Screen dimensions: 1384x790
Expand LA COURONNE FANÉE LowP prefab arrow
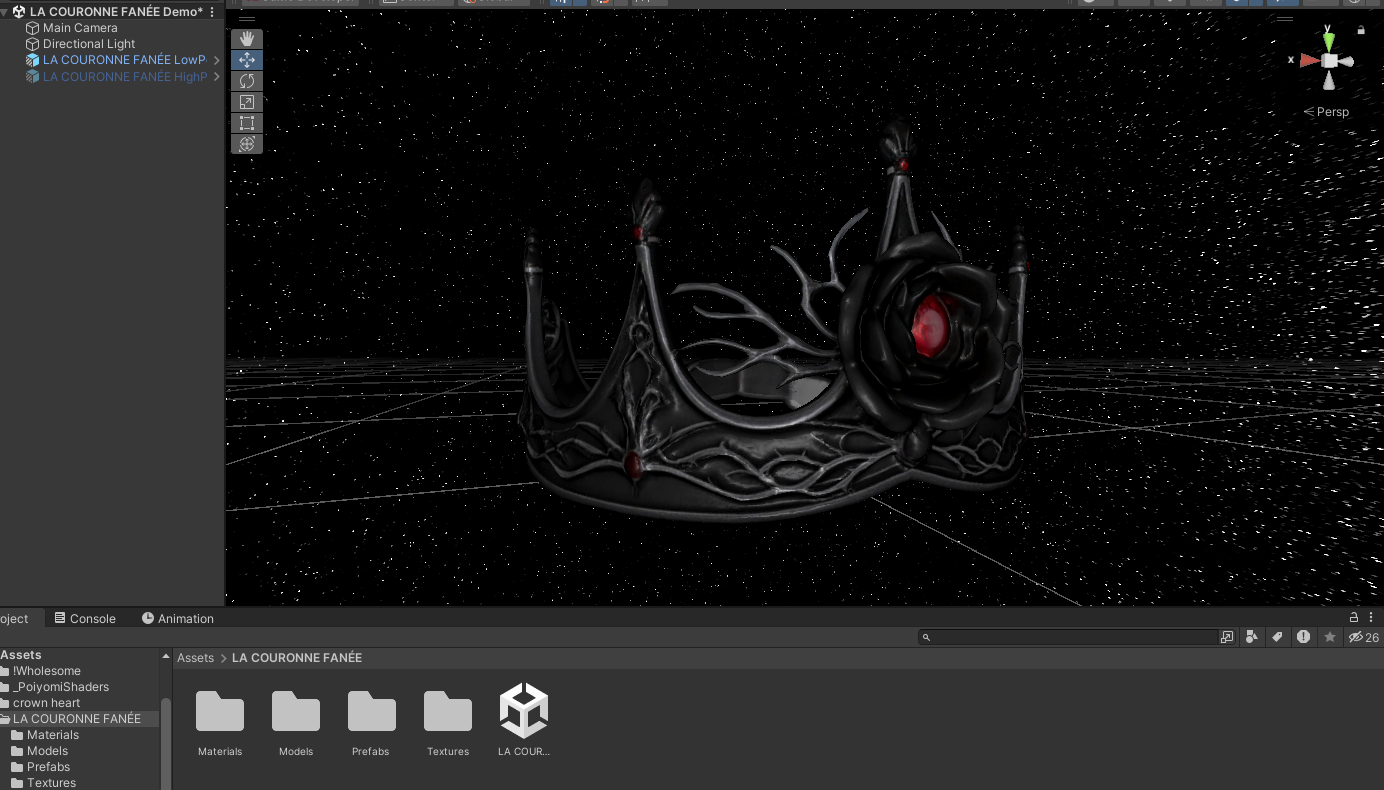coord(217,60)
